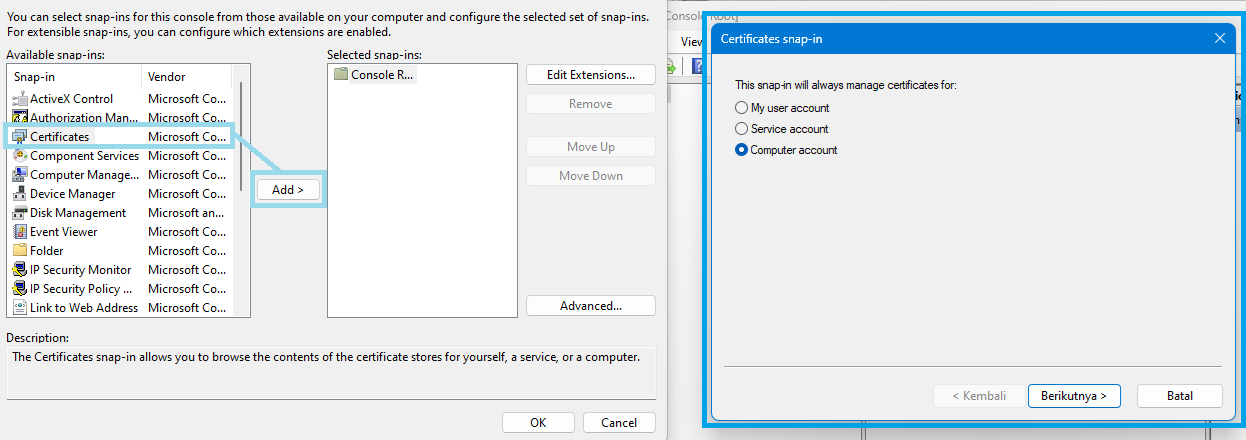
Task: Select 'Disk Management' row text
Action: [78, 213]
